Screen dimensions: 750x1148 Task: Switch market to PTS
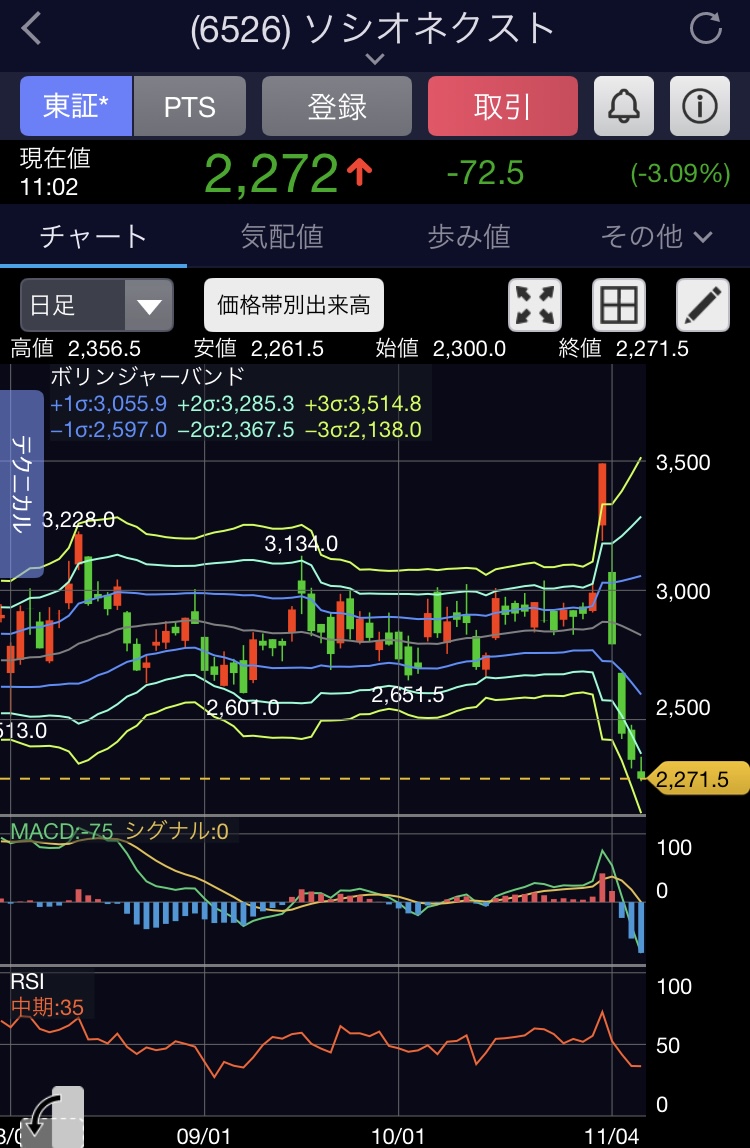click(x=190, y=106)
